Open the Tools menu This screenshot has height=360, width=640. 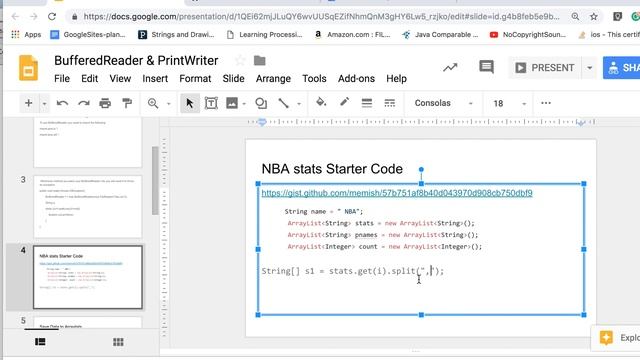coord(314,78)
